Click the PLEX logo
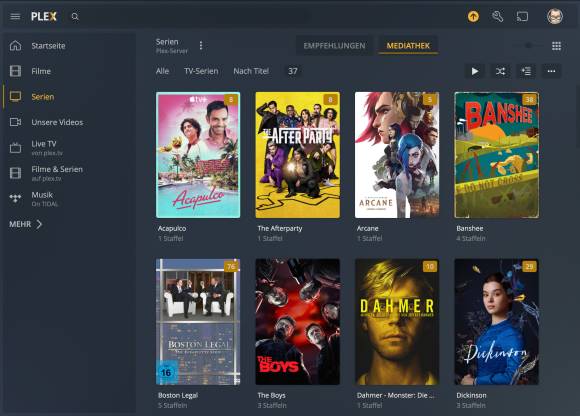580x416 pixels. click(44, 16)
